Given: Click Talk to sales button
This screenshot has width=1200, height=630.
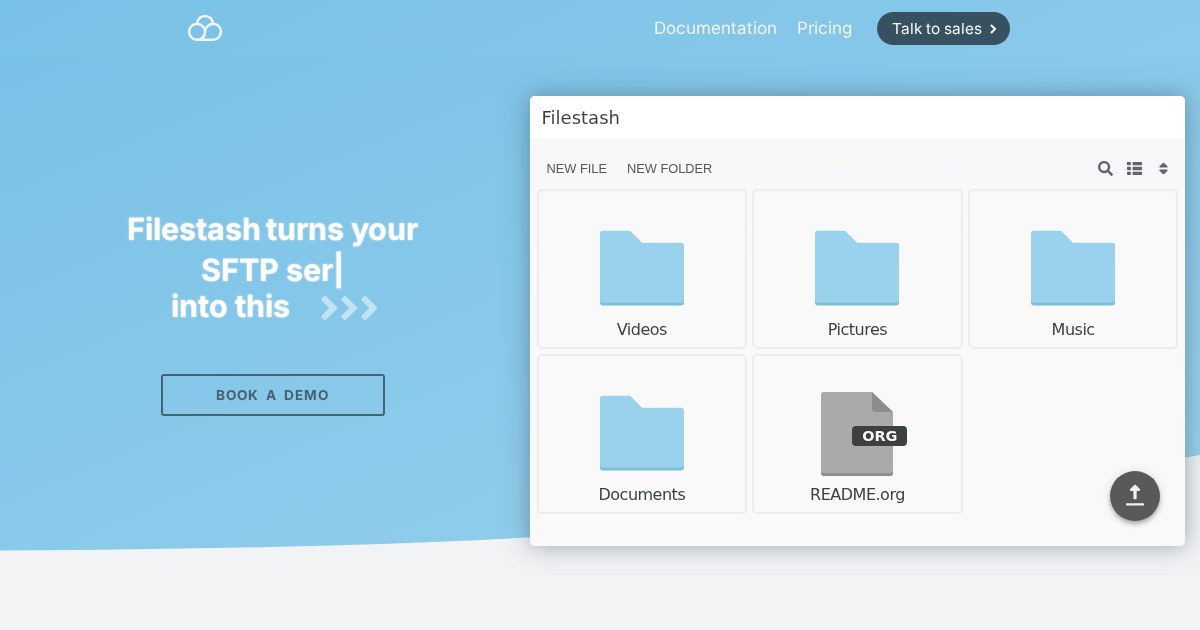Looking at the screenshot, I should click(943, 28).
